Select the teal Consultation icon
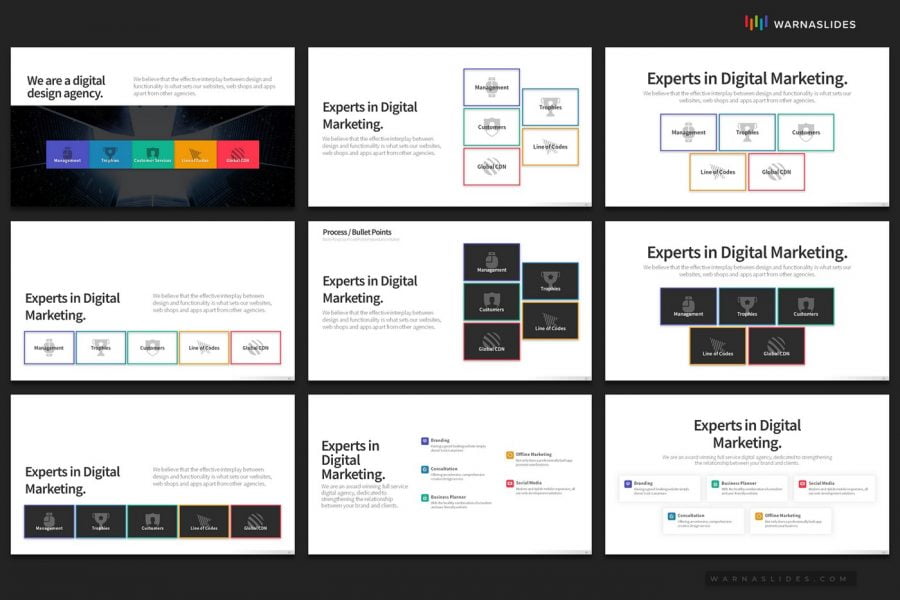The height and width of the screenshot is (600, 900). (x=426, y=468)
